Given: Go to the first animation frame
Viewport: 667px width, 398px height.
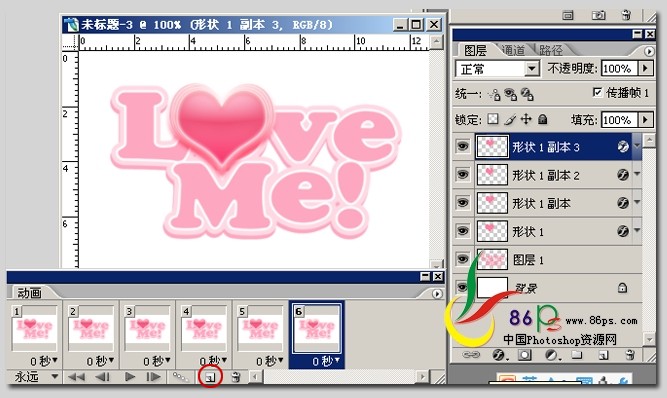Looking at the screenshot, I should 77,377.
